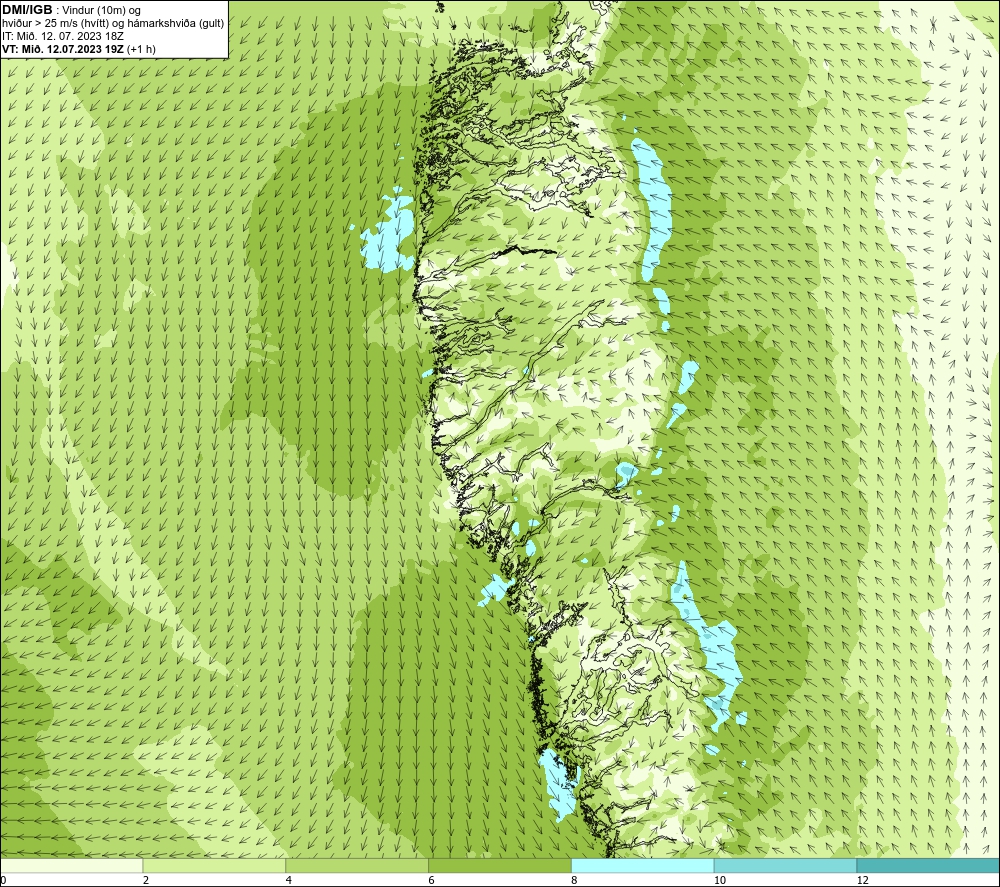This screenshot has width=1000, height=887.
Task: Click the 10–12 m/s teal swatch
Action: 786,865
